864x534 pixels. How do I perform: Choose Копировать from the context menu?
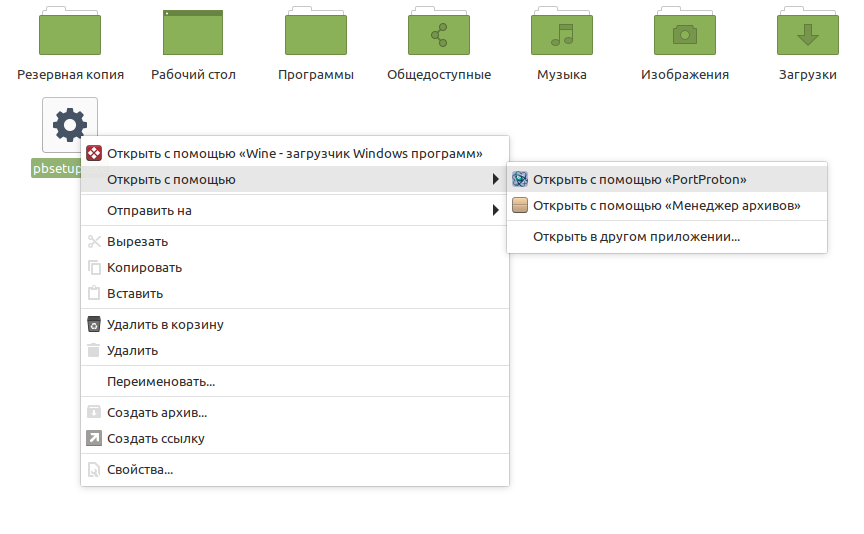[295, 267]
